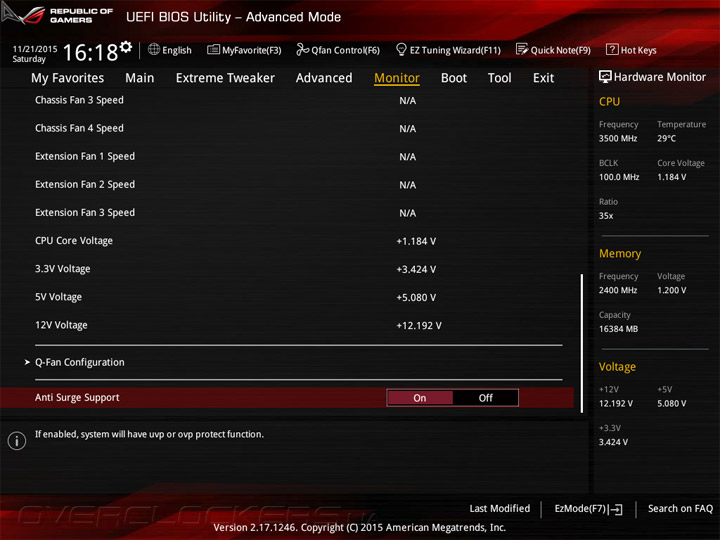
Task: Click BCLK 100.0 MHz value
Action: 619,177
